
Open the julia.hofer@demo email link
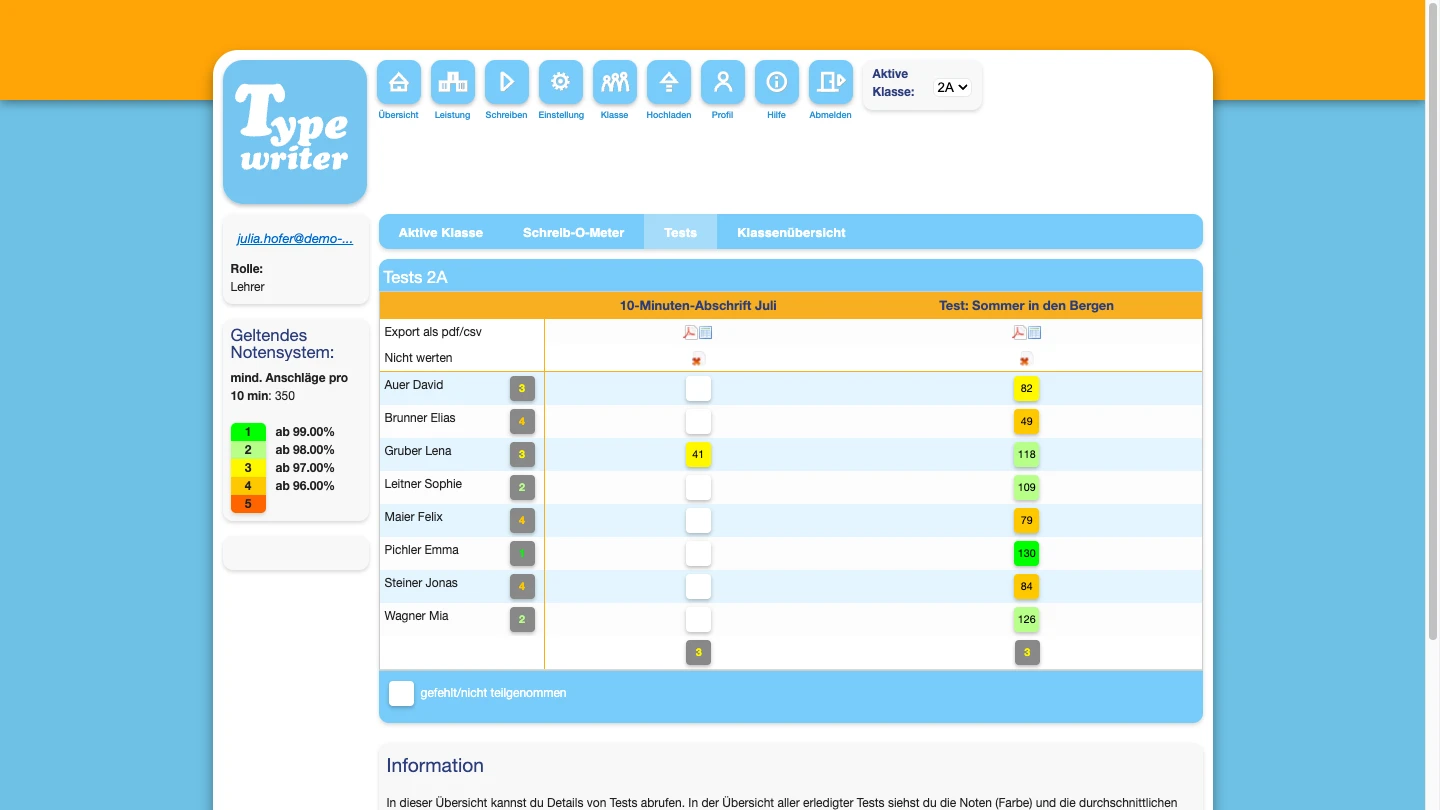click(x=295, y=239)
